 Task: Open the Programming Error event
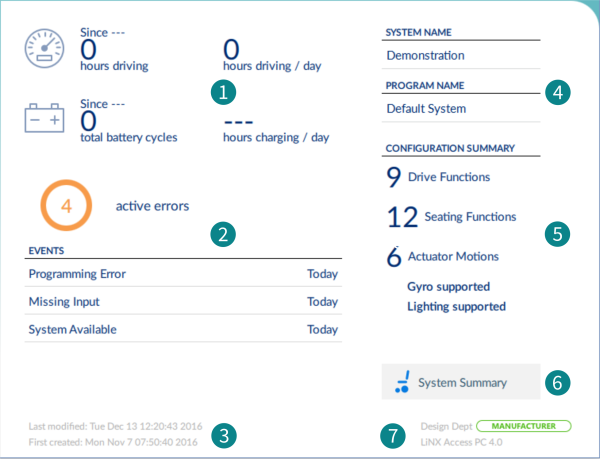tap(183, 274)
